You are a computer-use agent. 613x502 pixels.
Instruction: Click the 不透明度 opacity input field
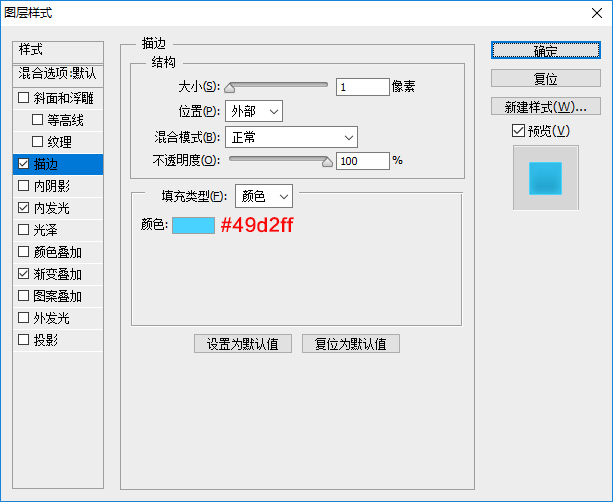pos(362,160)
